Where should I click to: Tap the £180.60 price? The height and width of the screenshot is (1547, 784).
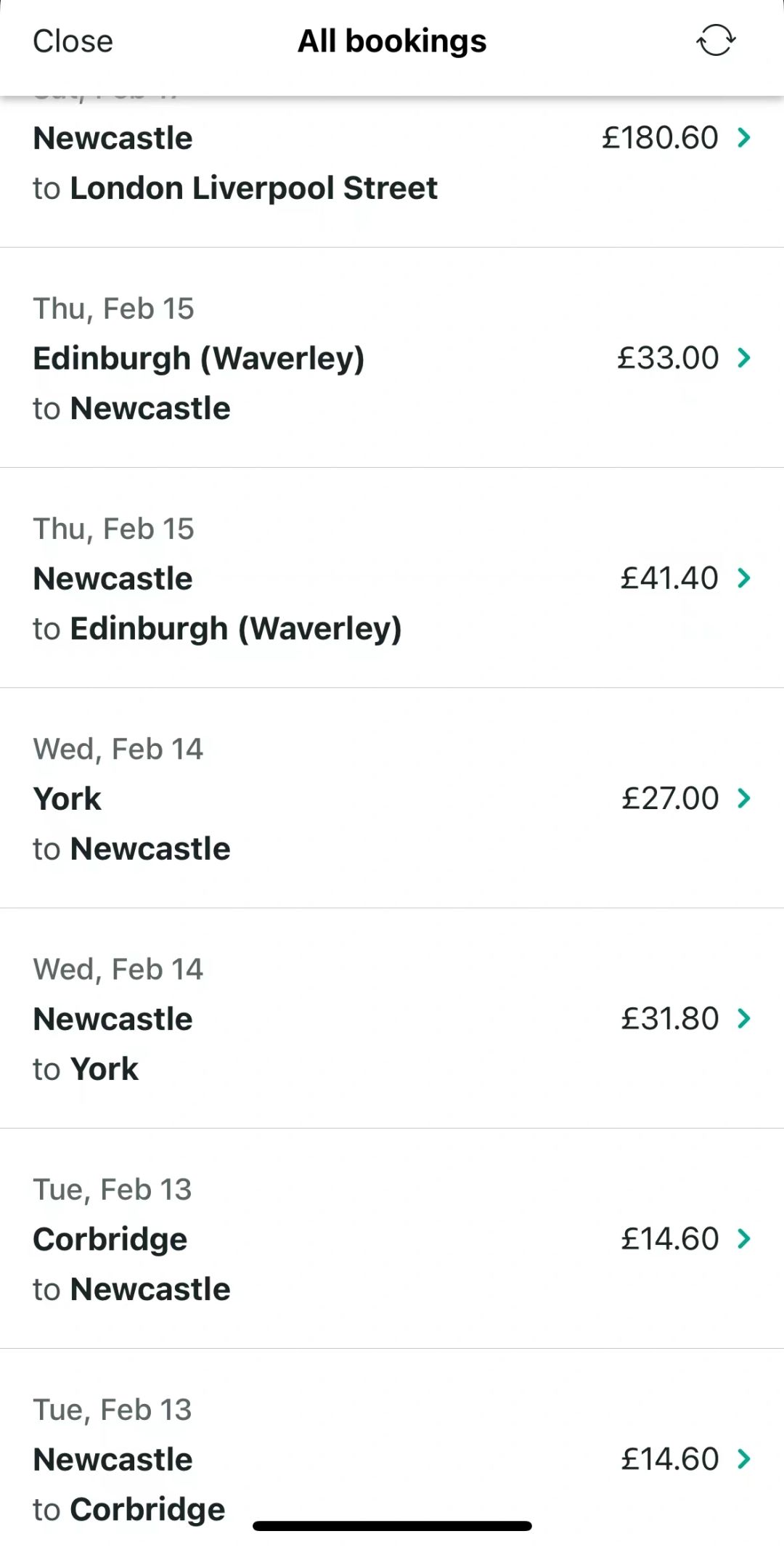click(659, 137)
